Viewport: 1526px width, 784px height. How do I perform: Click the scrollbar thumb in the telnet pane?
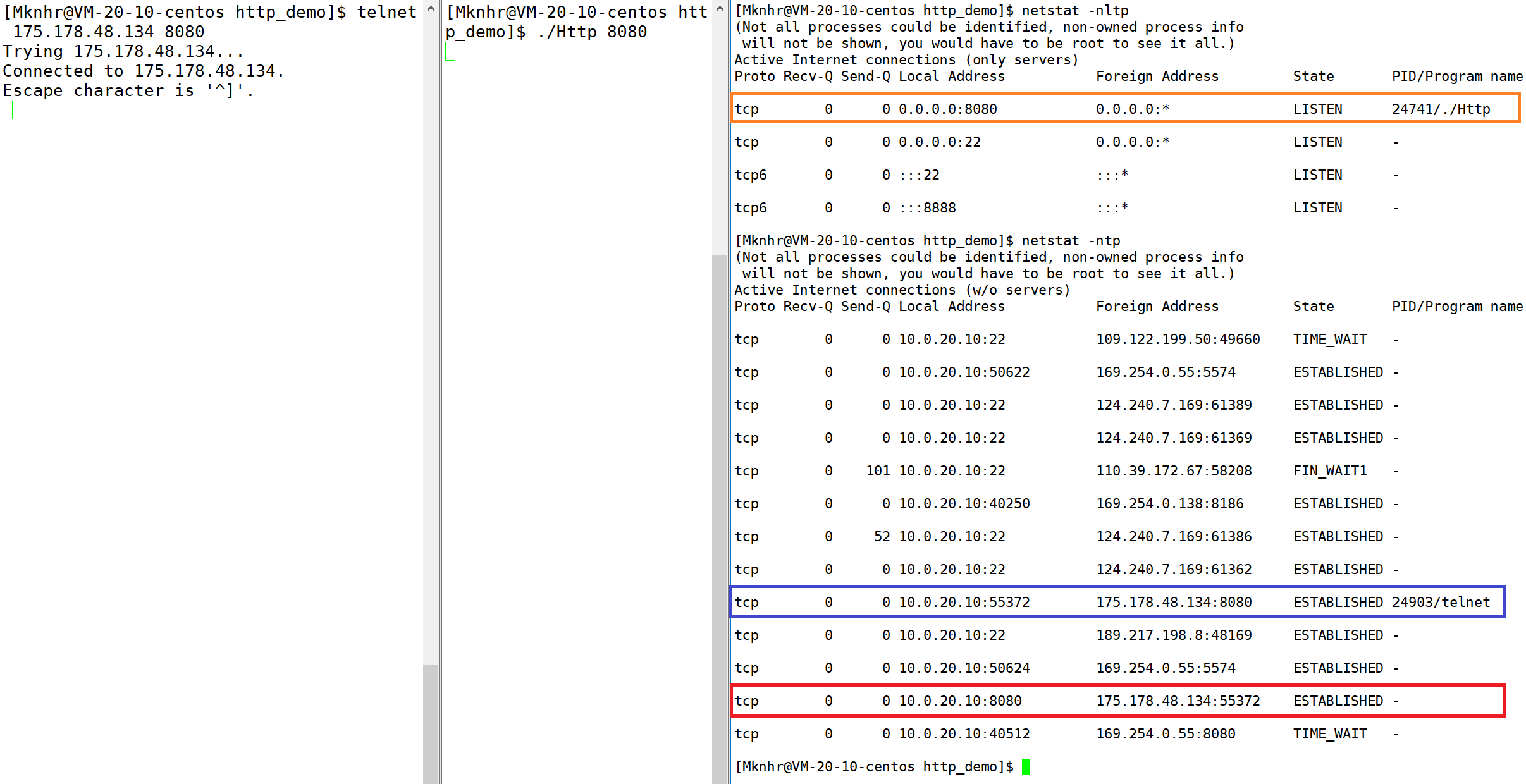tap(431, 725)
